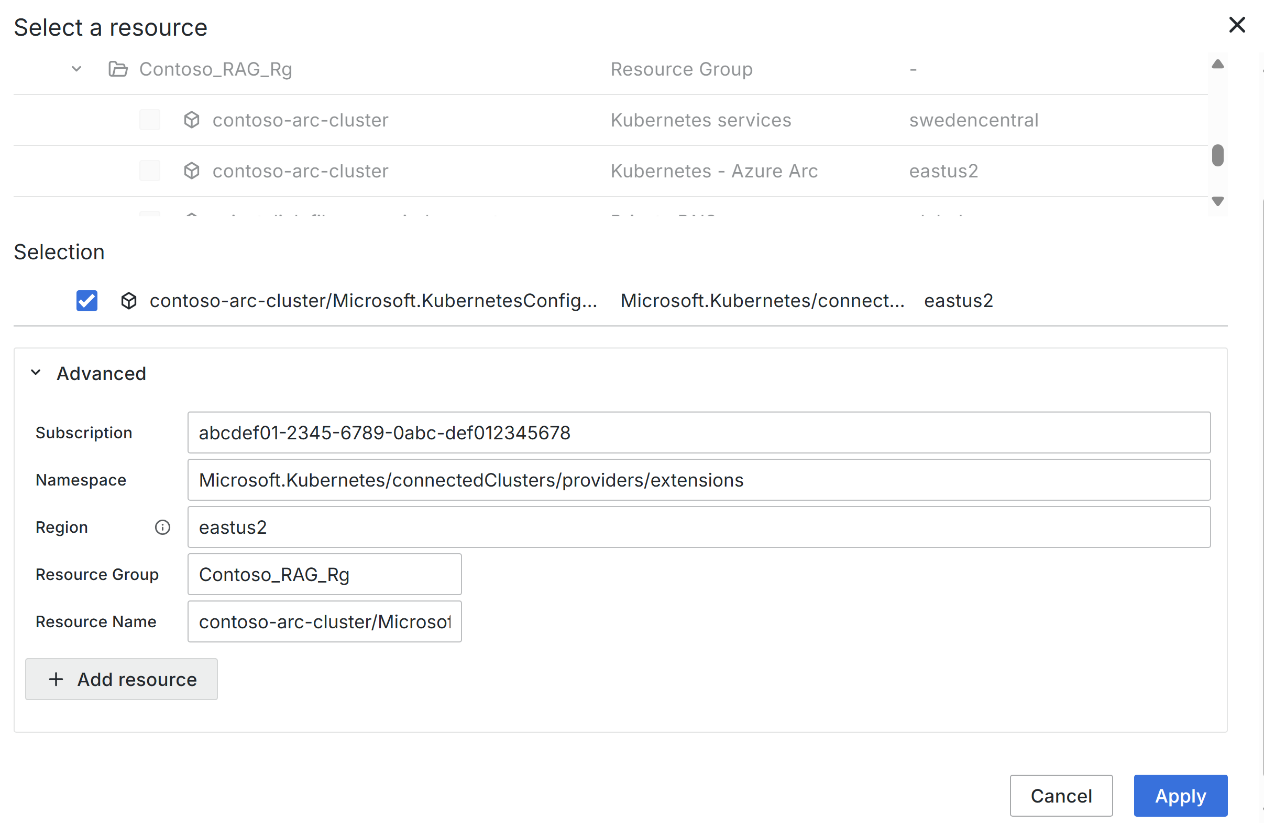Click cube icon in Kubernetes - Azure Arc row
Viewport: 1264px width, 823px height.
coord(192,171)
